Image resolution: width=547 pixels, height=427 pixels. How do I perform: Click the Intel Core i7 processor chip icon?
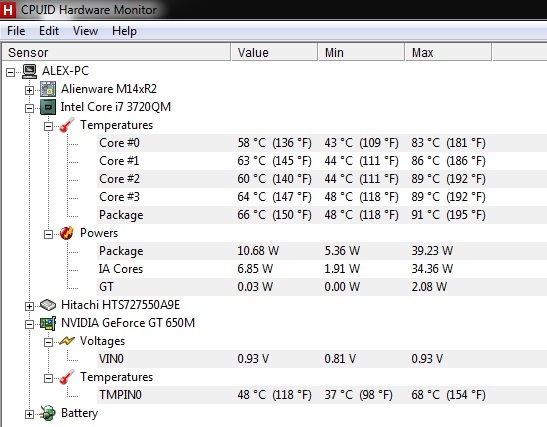point(48,107)
